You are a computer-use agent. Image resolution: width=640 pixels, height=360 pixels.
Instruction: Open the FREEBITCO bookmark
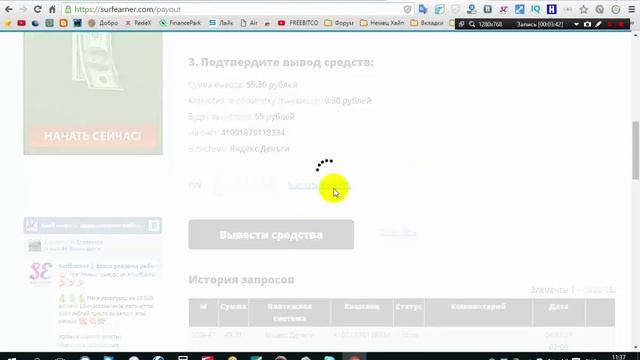tap(298, 23)
